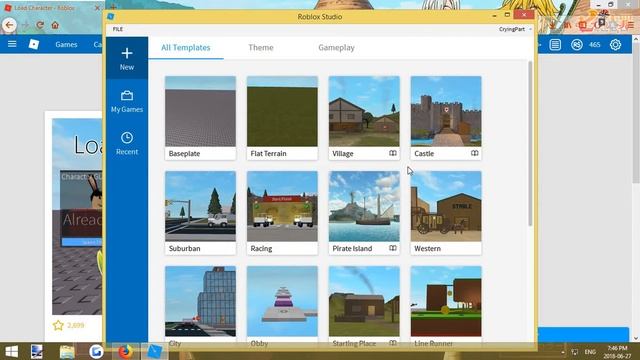Screen dimensions: 640x360
Task: Click the templates list vertical scrollbar
Action: [530, 143]
